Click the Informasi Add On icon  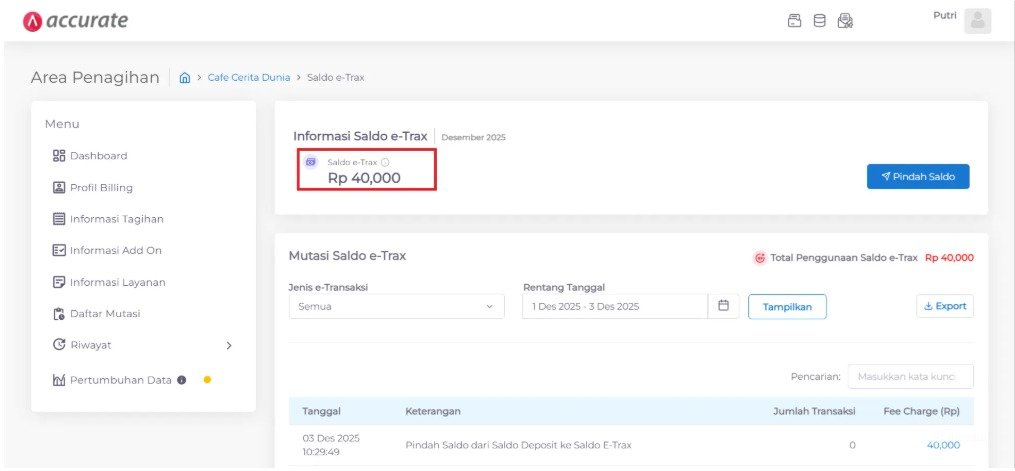[59, 250]
